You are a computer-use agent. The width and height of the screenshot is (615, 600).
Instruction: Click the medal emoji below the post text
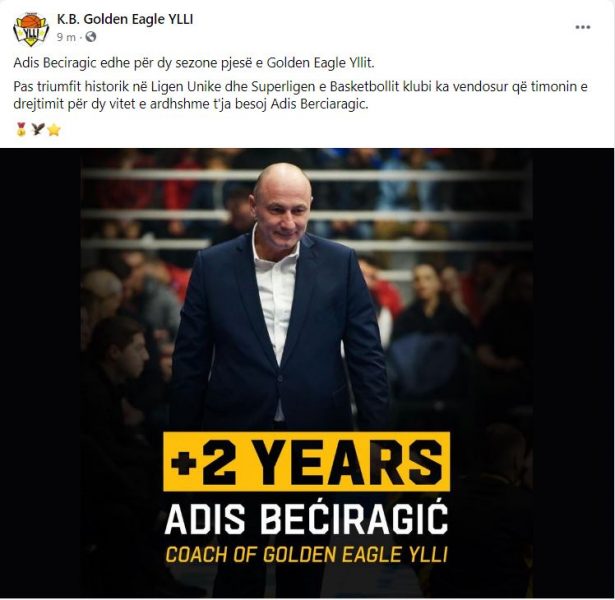(x=21, y=129)
